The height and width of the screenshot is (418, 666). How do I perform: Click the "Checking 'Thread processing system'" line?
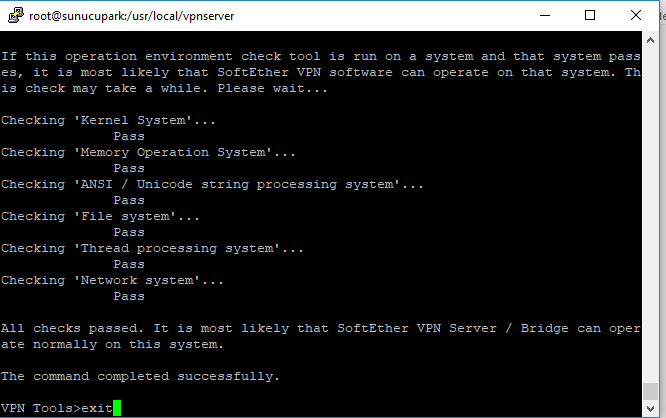coord(152,249)
